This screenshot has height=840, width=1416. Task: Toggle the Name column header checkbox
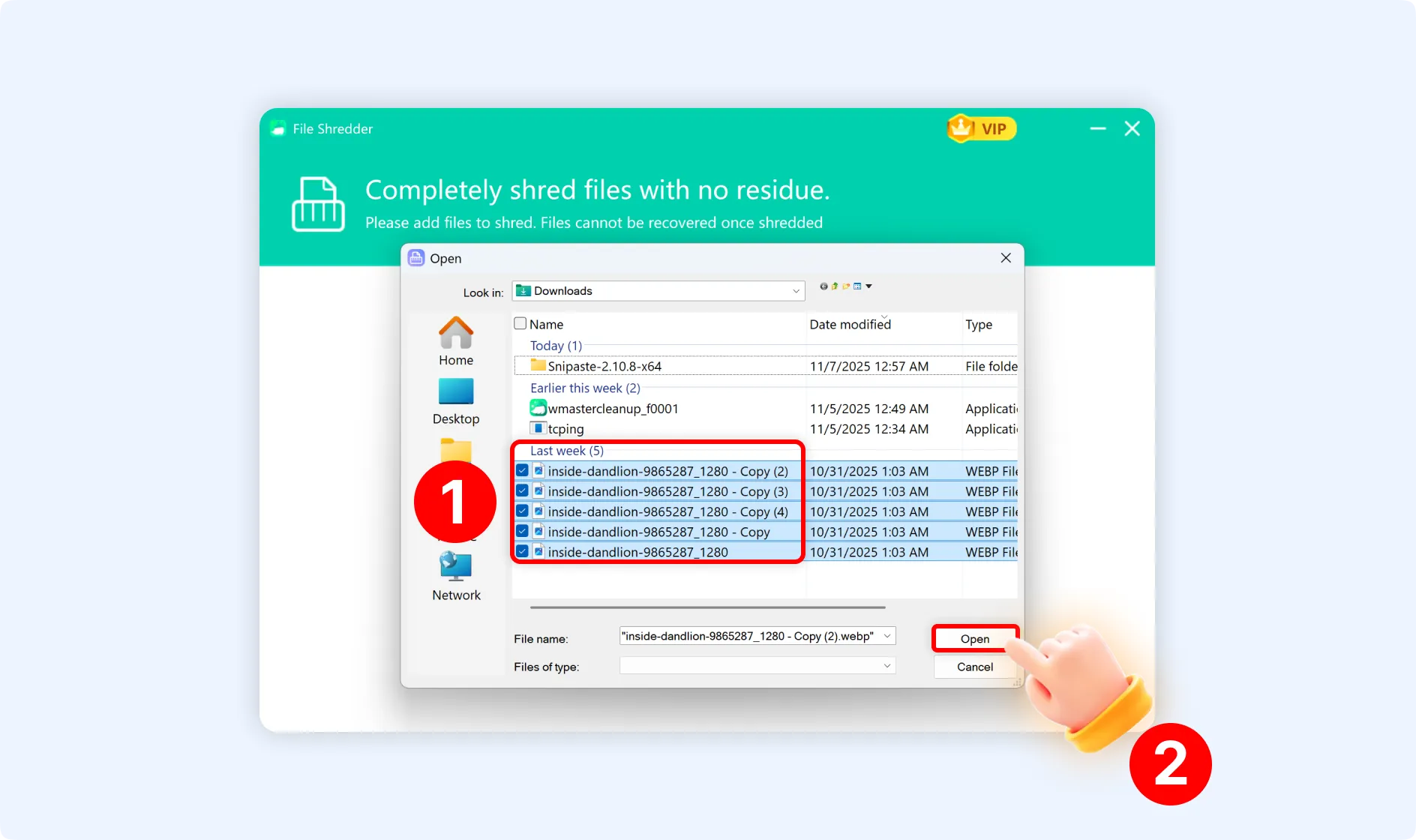520,322
